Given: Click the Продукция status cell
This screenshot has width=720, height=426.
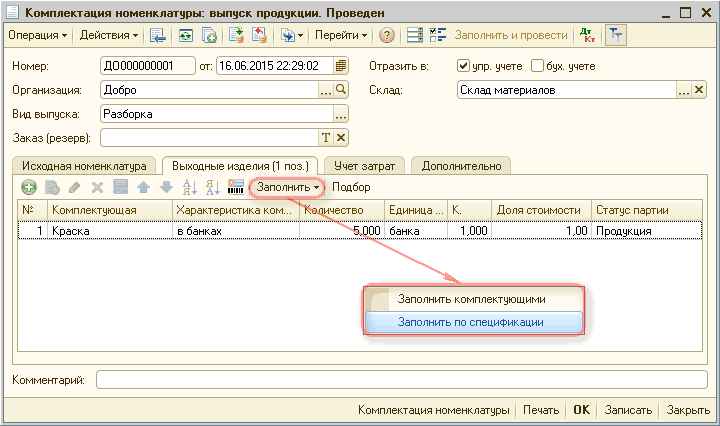Looking at the screenshot, I should (647, 231).
